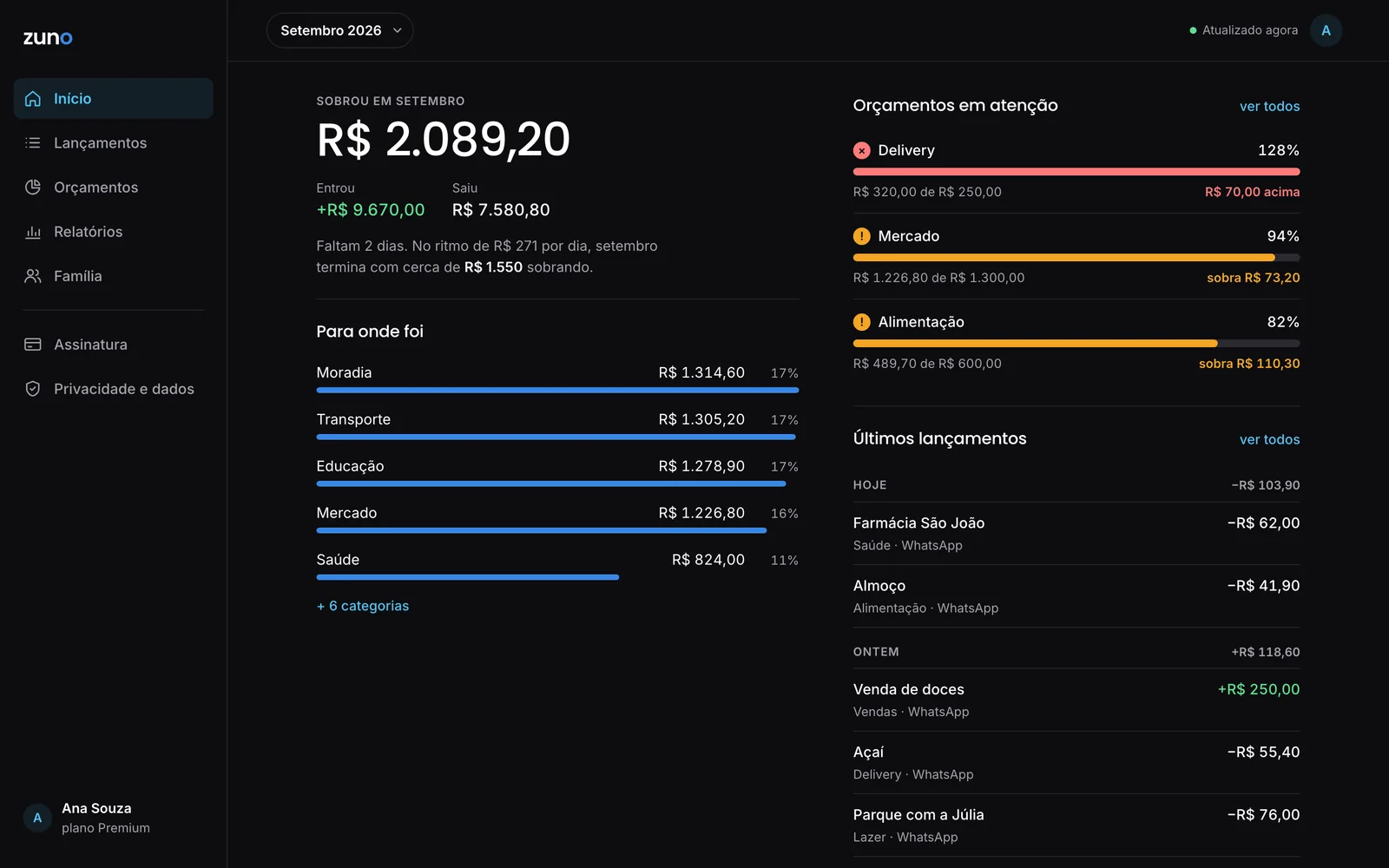1389x868 pixels.
Task: Click the Início home icon
Action: click(33, 99)
